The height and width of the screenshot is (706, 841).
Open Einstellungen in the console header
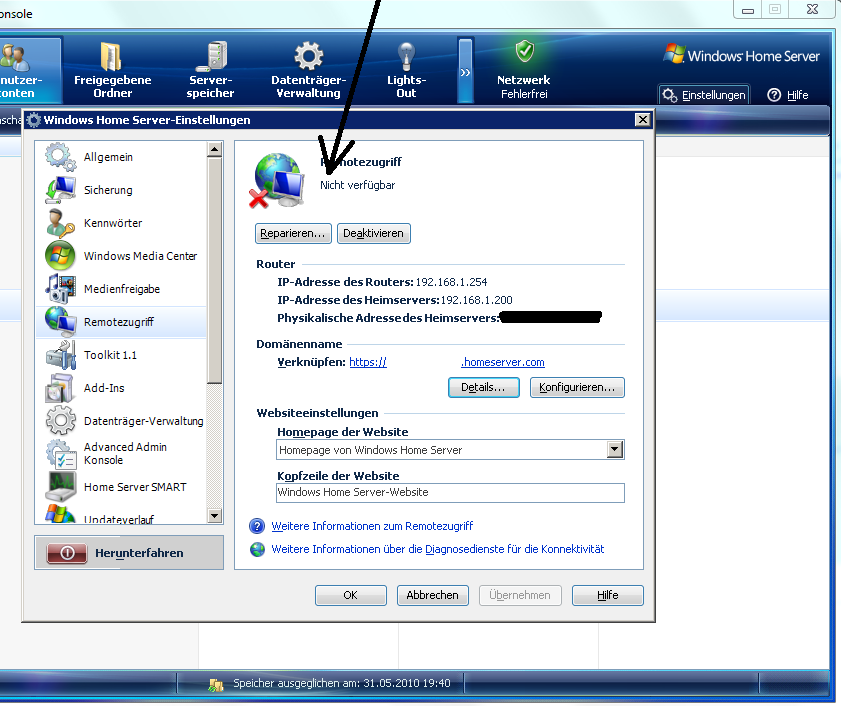(x=704, y=95)
